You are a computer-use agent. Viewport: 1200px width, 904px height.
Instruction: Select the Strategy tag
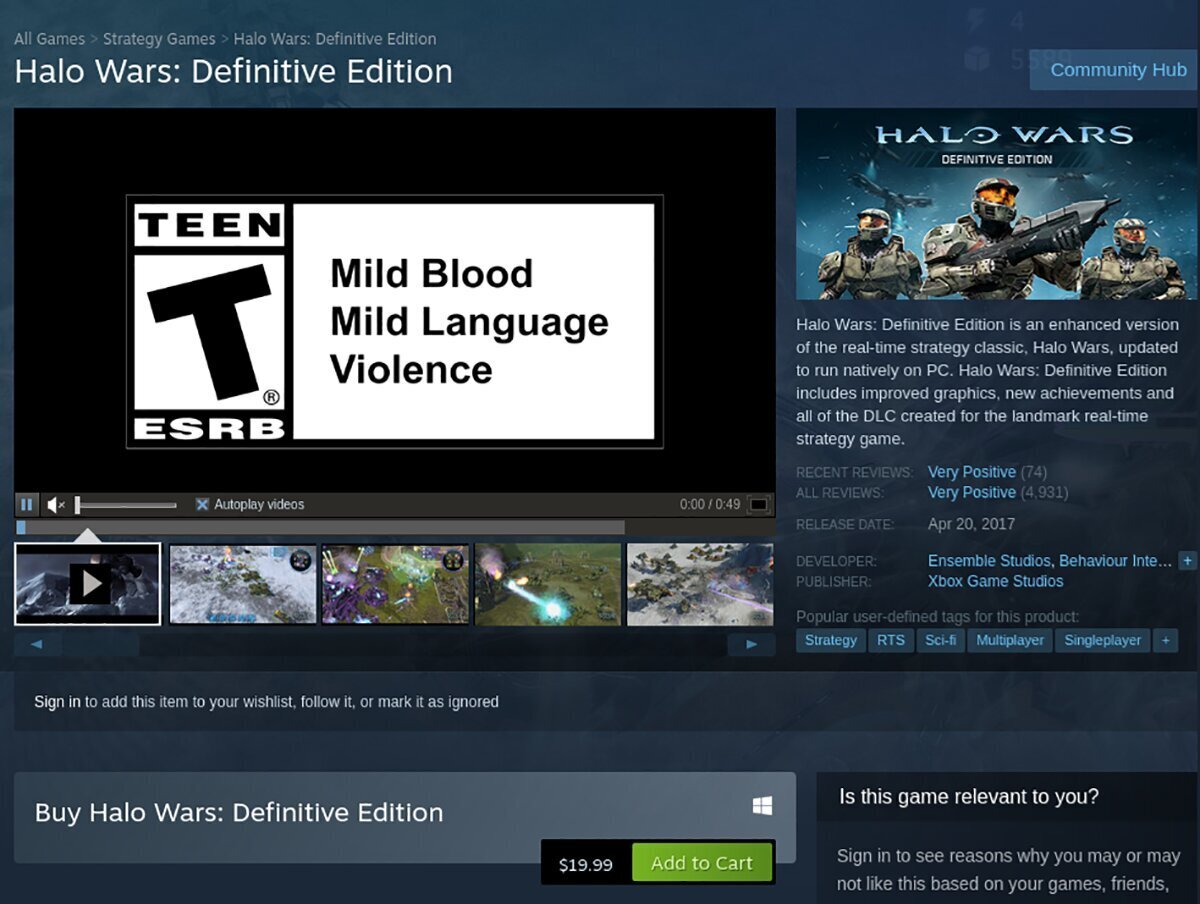click(831, 640)
